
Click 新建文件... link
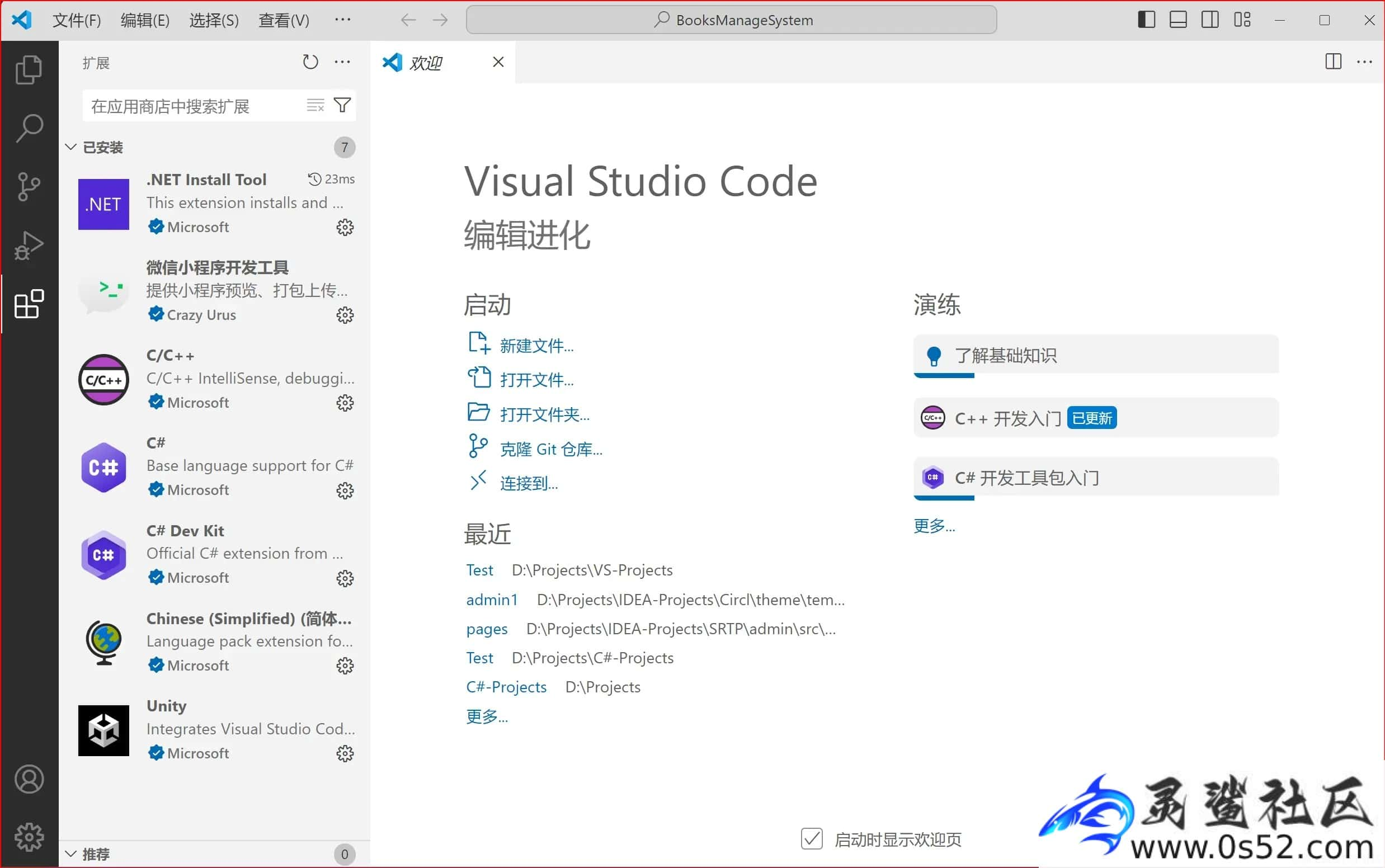(x=536, y=346)
